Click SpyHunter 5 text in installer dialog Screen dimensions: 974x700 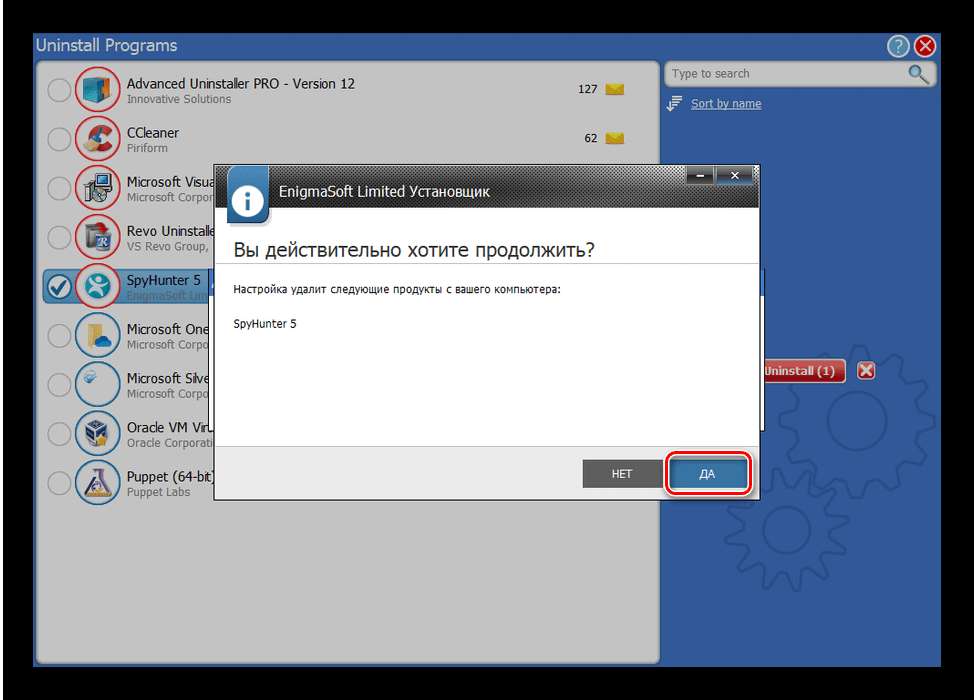point(265,324)
